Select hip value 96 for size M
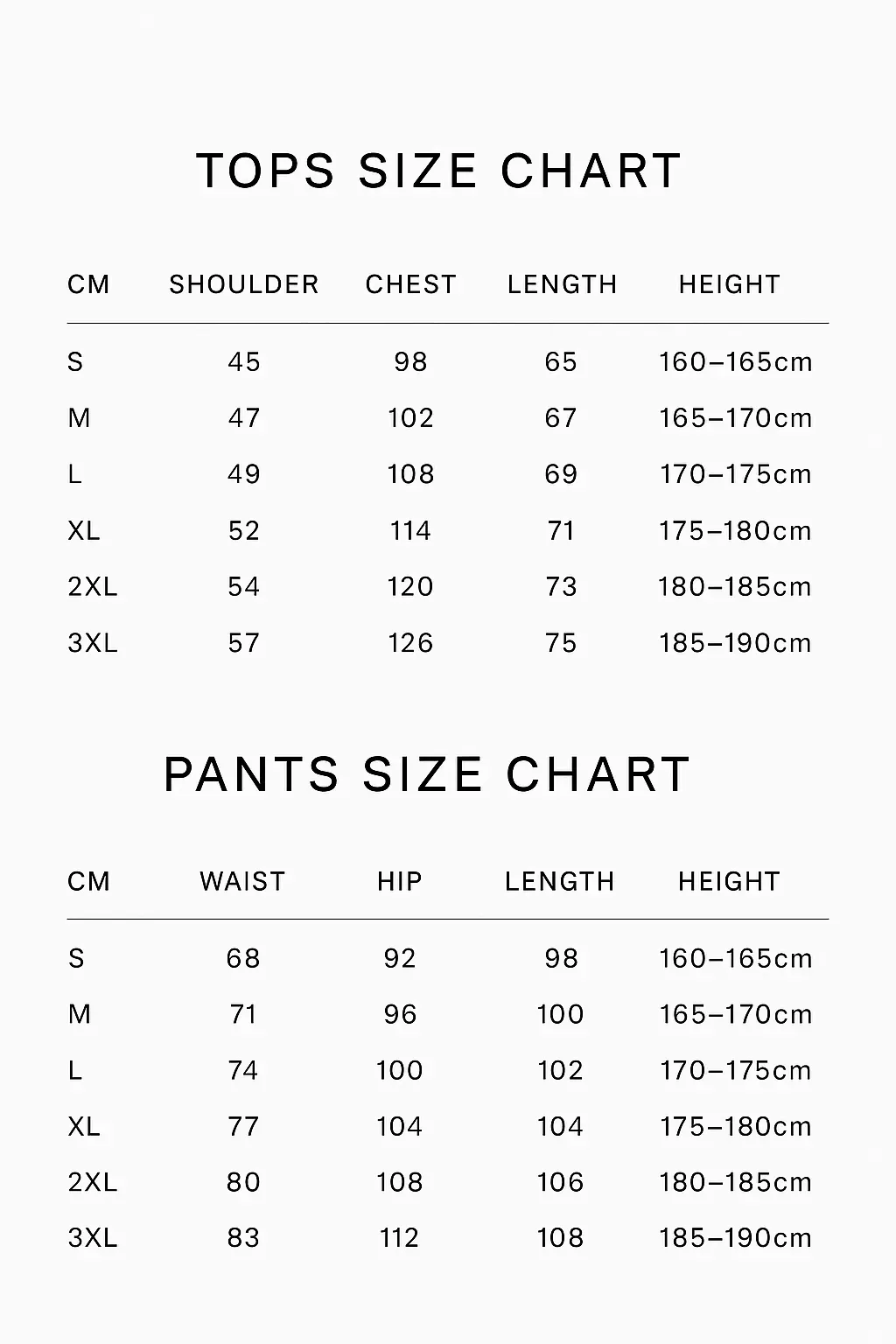 (x=400, y=1015)
